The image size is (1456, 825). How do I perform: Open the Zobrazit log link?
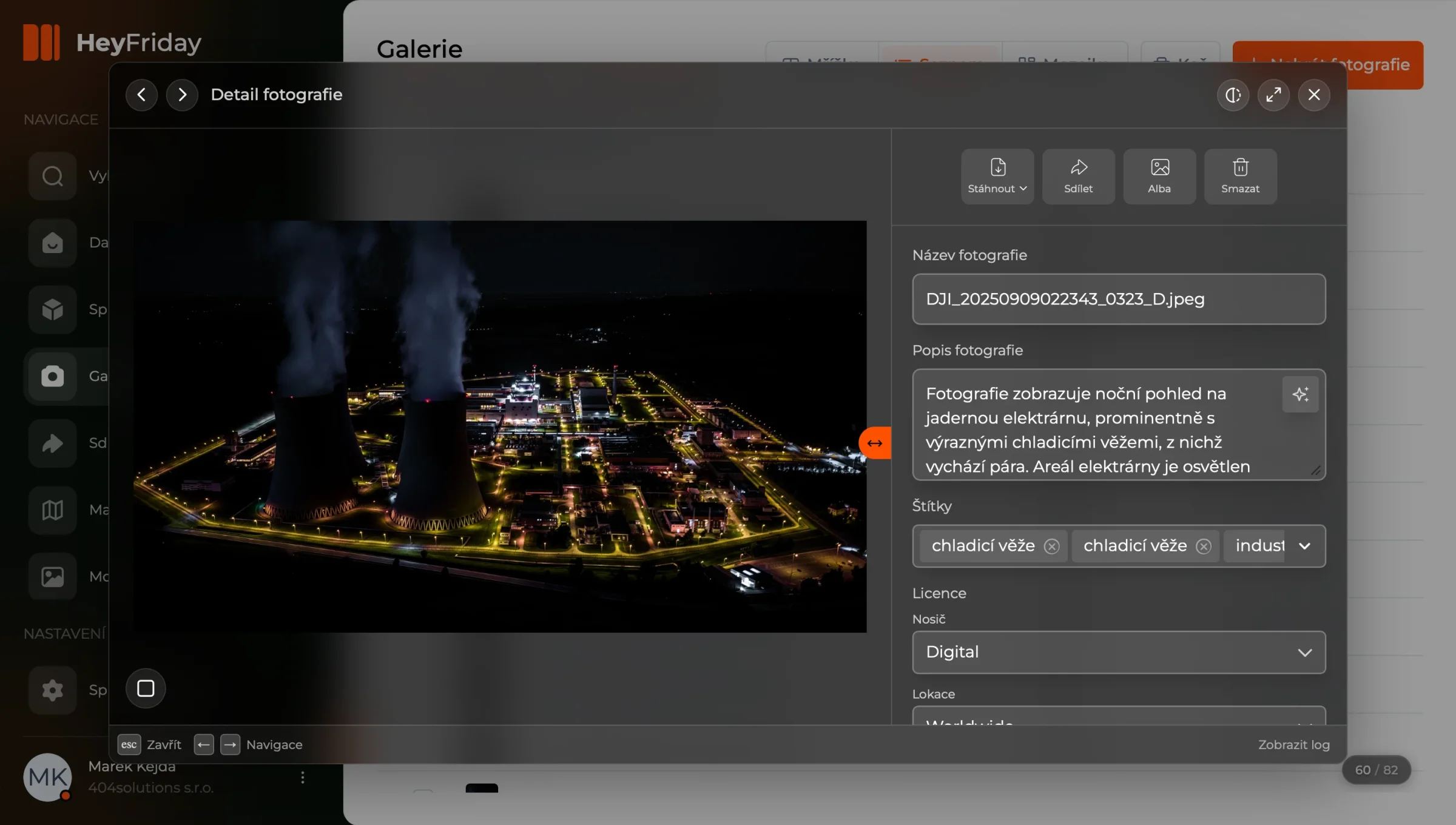1293,744
